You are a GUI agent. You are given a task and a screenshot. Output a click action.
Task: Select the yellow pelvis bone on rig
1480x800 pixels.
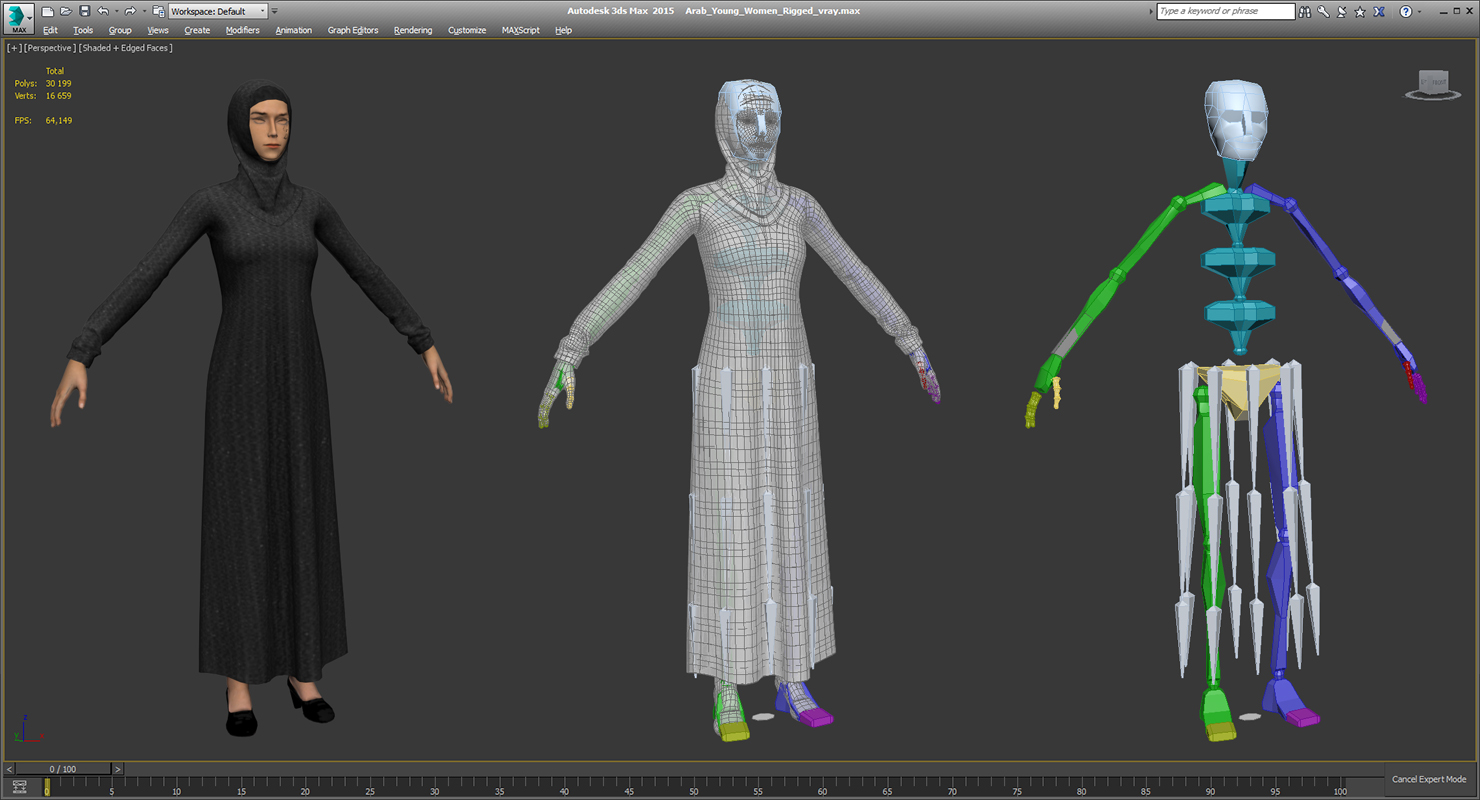[1240, 390]
